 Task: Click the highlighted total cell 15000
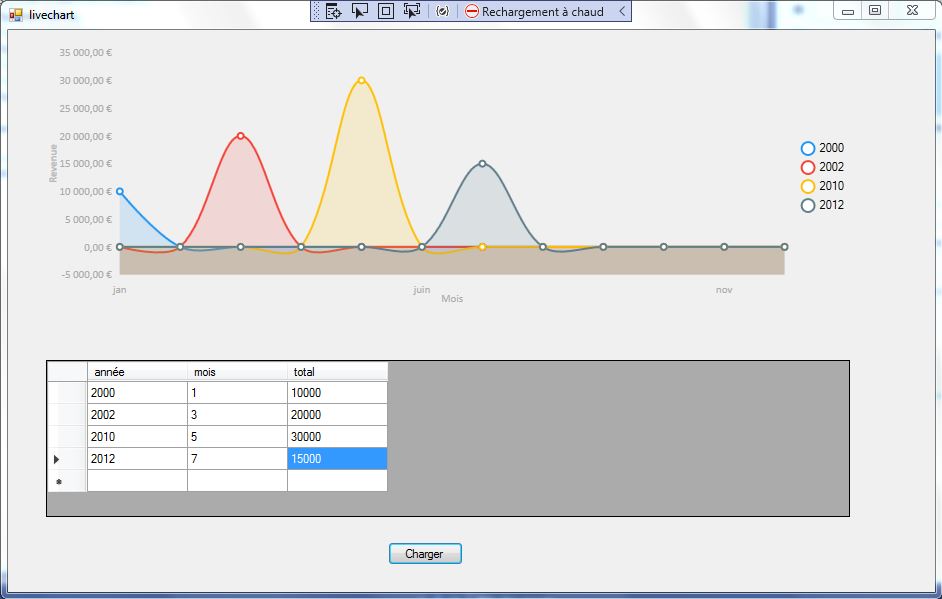click(337, 459)
